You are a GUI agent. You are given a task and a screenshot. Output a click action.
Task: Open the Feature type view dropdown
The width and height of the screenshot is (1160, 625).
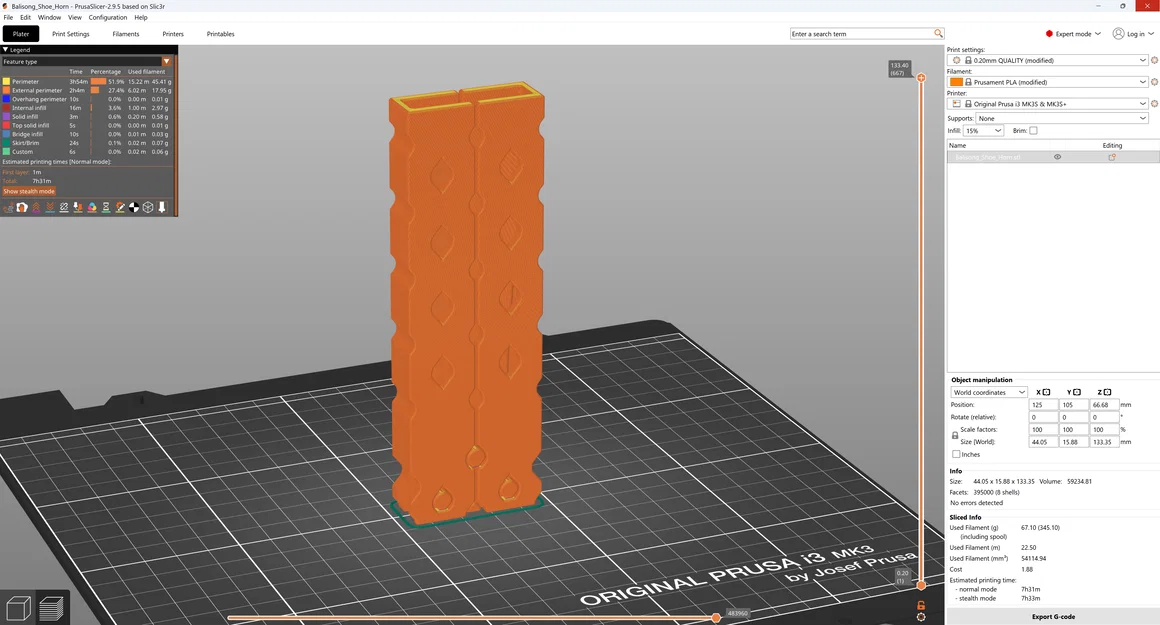click(87, 61)
